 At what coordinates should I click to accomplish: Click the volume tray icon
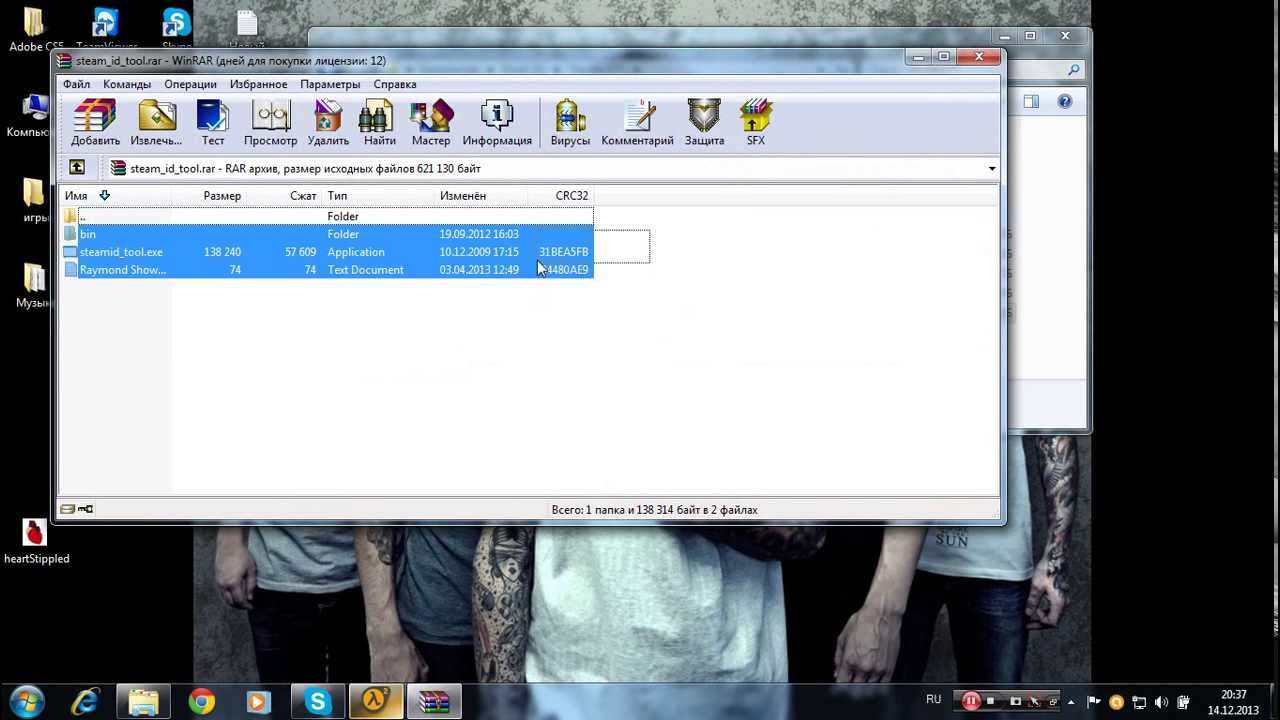point(1162,702)
